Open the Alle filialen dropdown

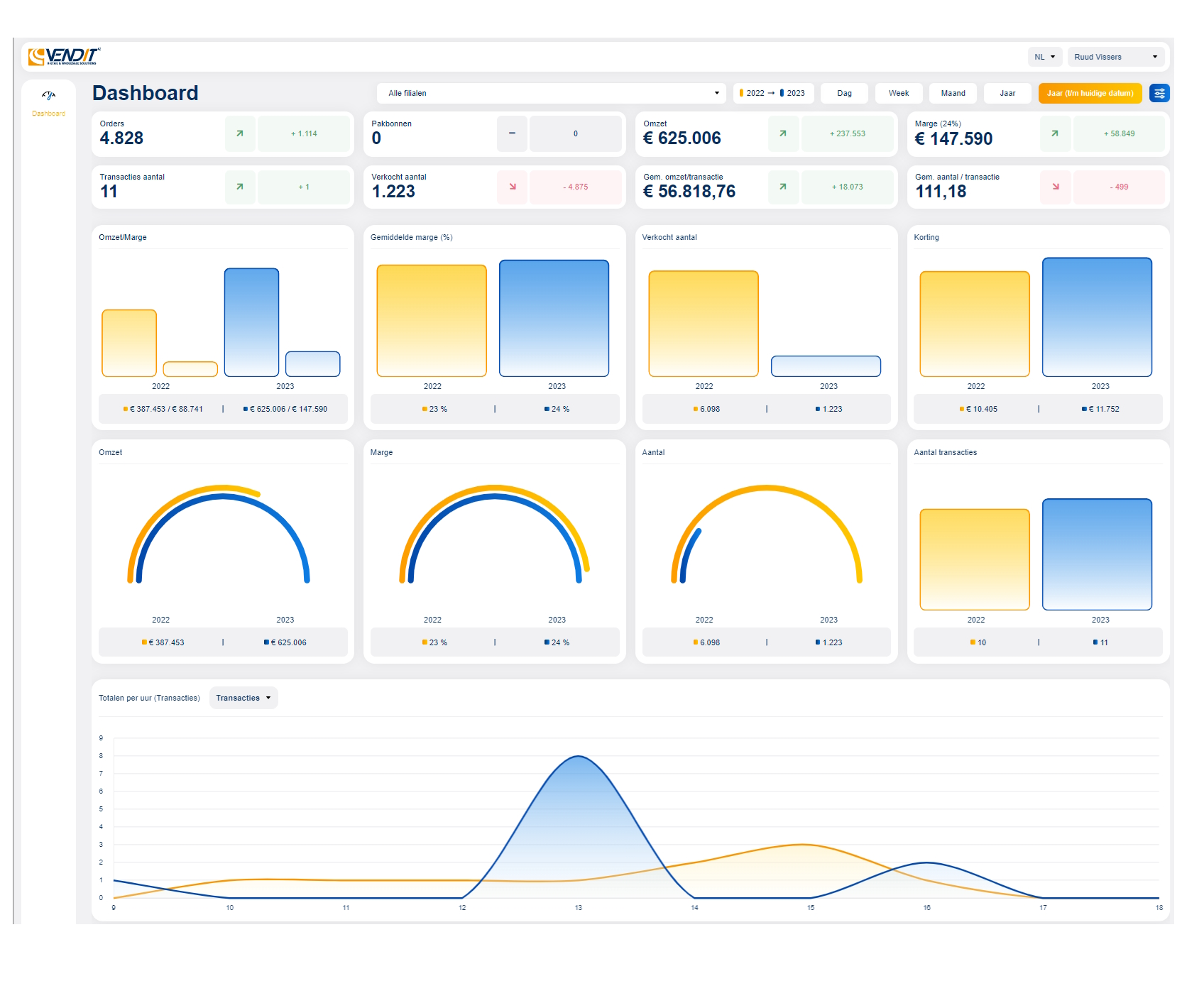[x=552, y=93]
